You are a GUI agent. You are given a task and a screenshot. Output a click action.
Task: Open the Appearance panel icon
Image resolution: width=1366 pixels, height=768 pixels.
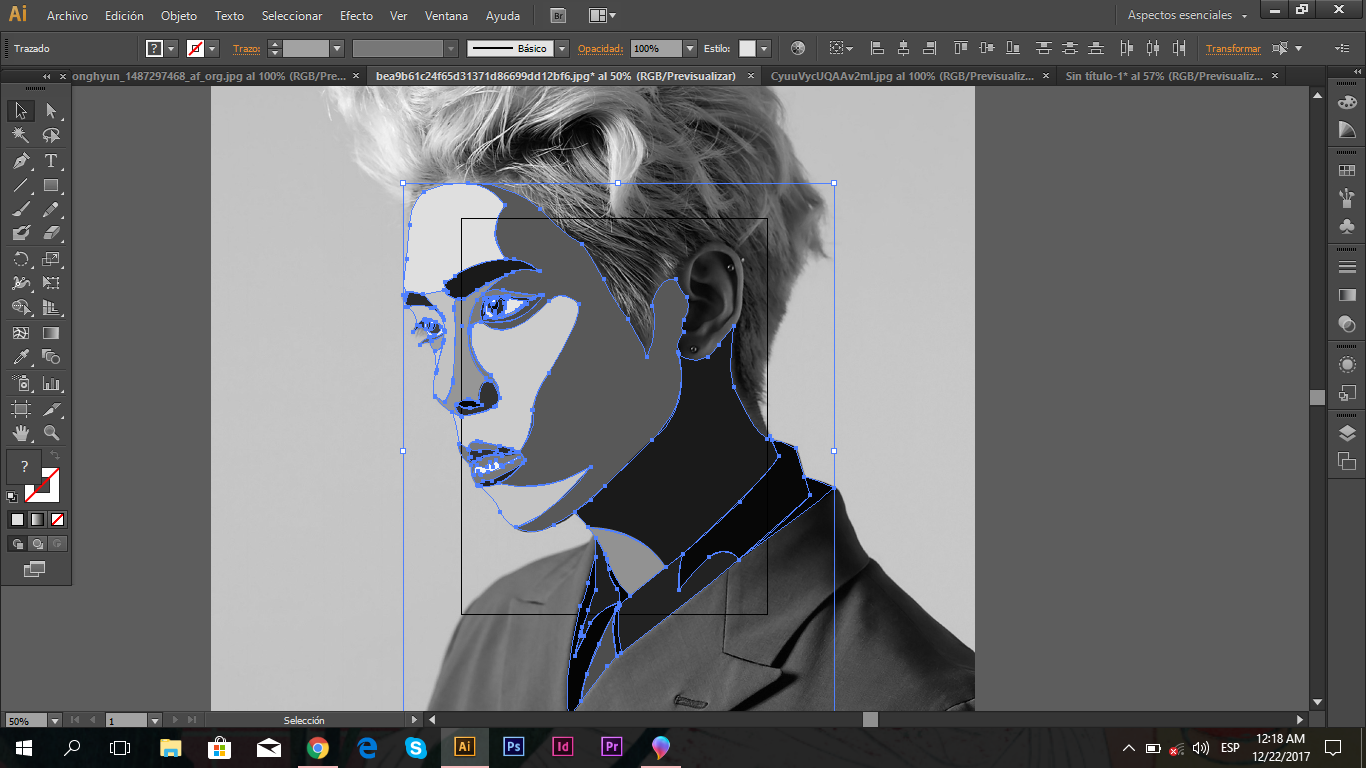click(x=1347, y=365)
